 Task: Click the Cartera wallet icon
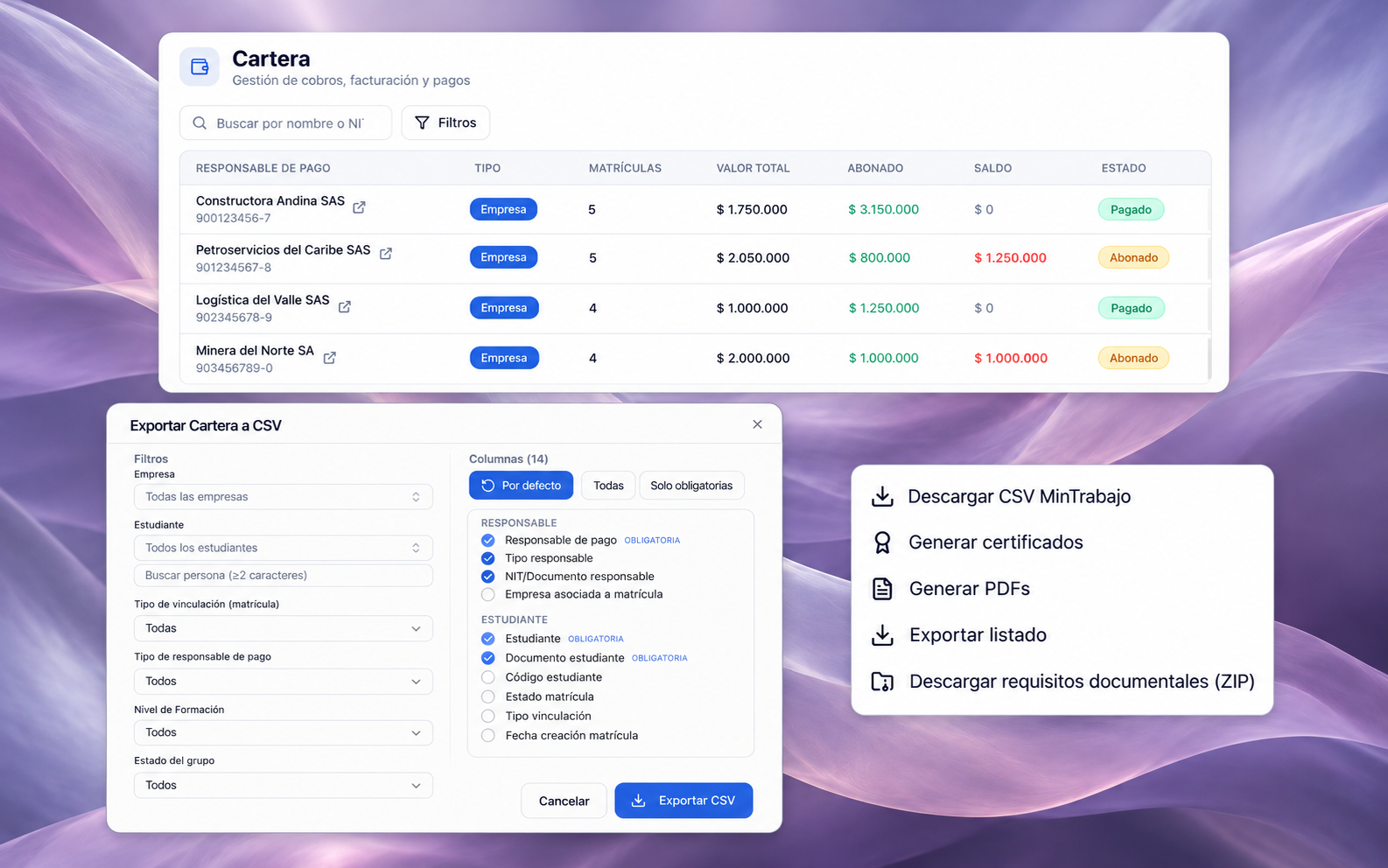tap(200, 66)
